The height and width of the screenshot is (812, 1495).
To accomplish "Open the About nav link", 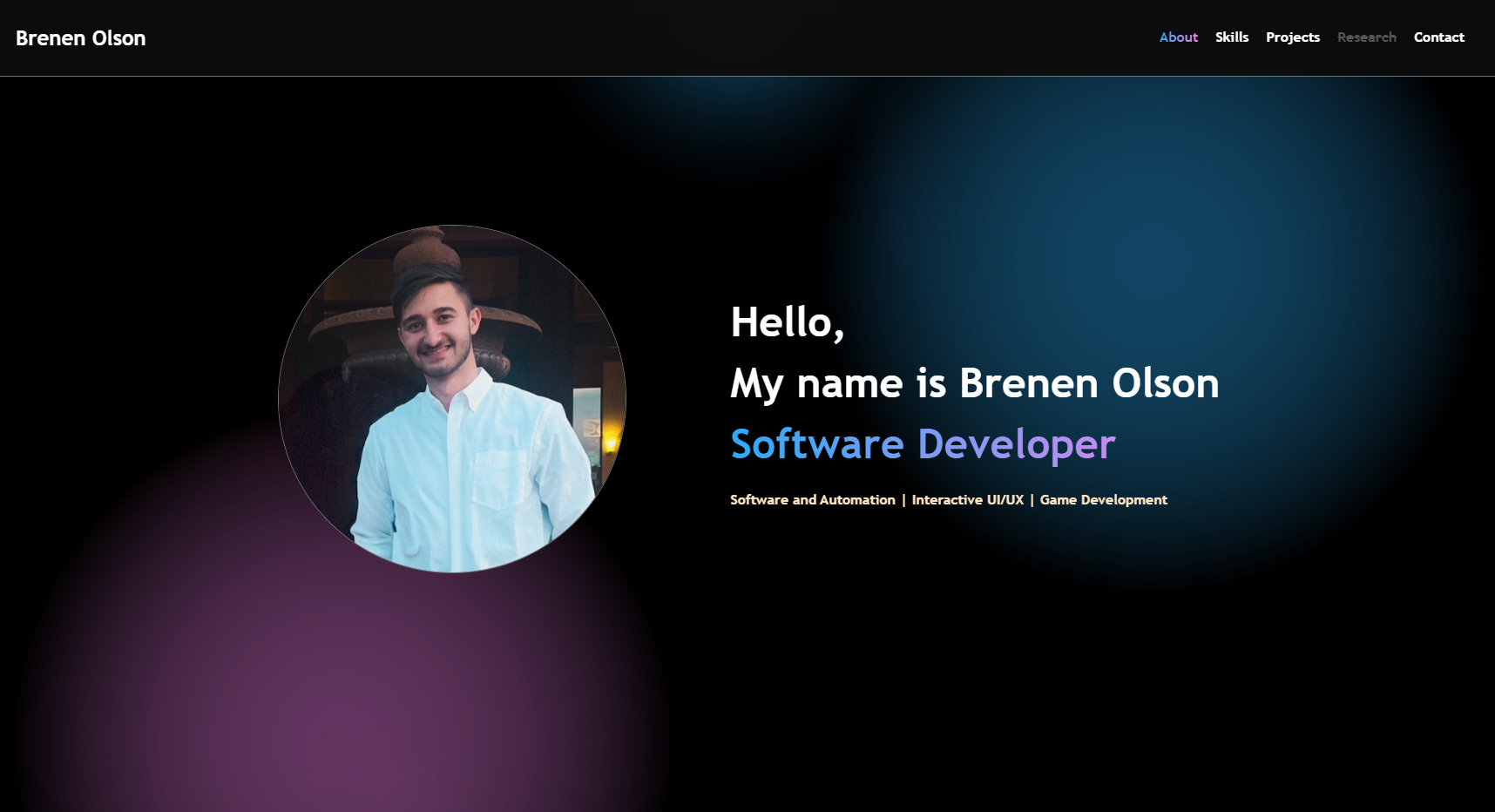I will pos(1178,37).
